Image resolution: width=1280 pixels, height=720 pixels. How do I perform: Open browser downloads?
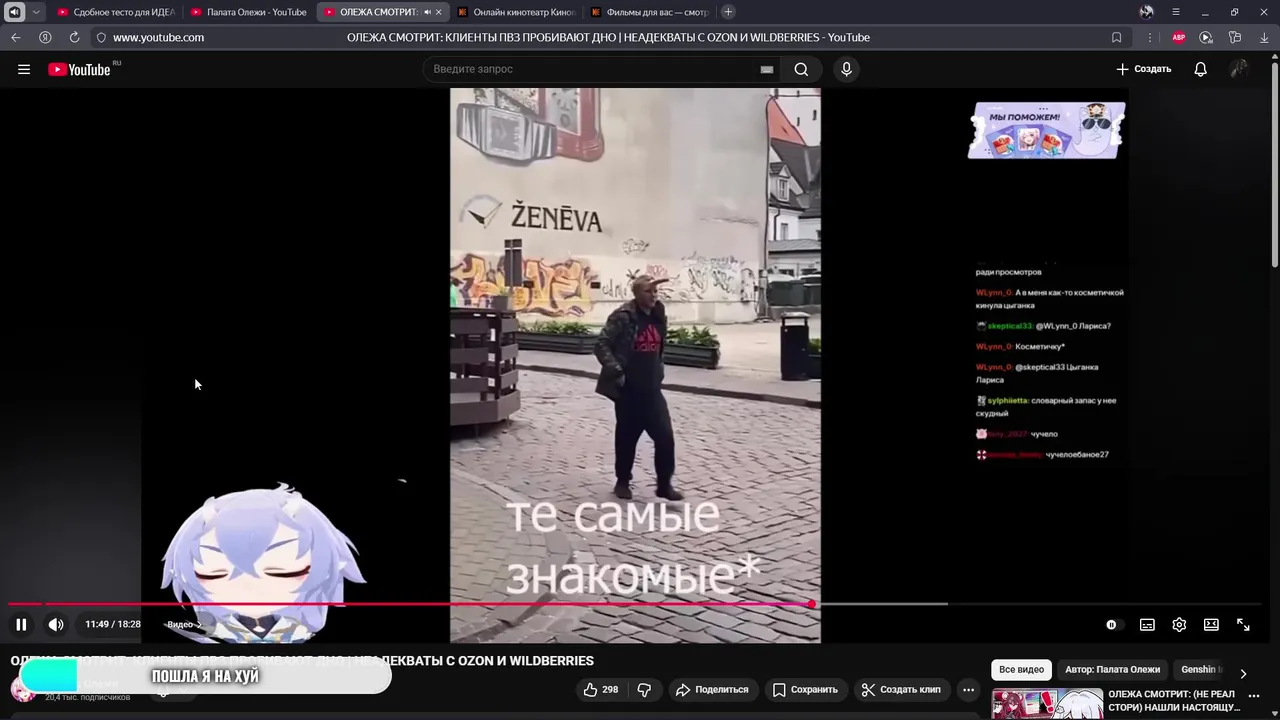[x=1263, y=37]
